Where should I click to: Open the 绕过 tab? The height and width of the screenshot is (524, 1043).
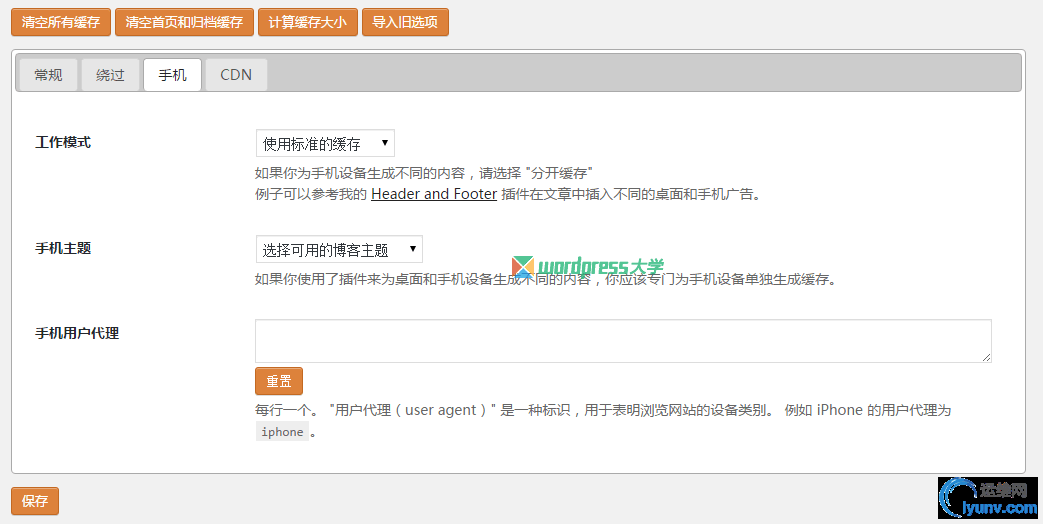tap(110, 74)
